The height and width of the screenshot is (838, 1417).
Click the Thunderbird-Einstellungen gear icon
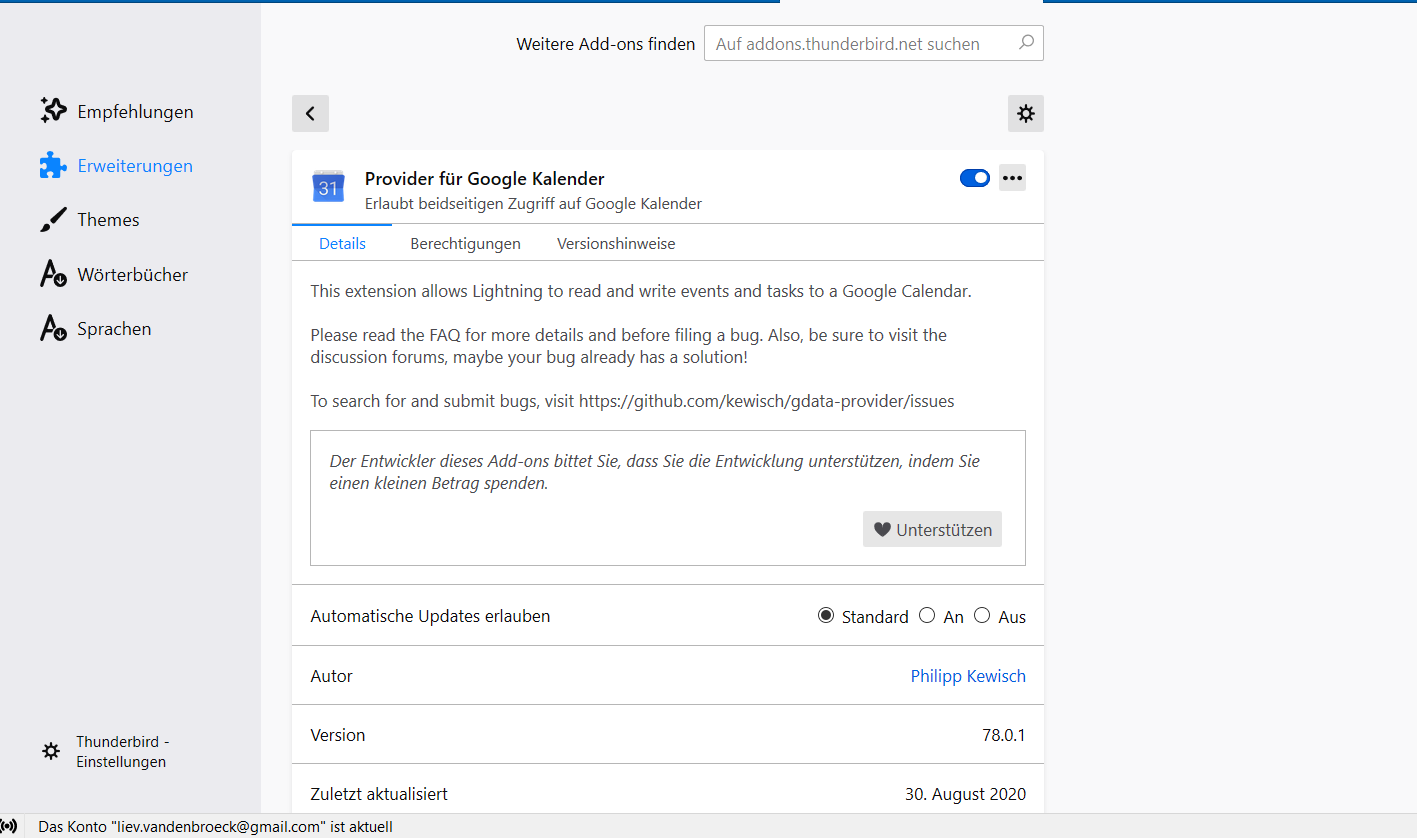51,751
